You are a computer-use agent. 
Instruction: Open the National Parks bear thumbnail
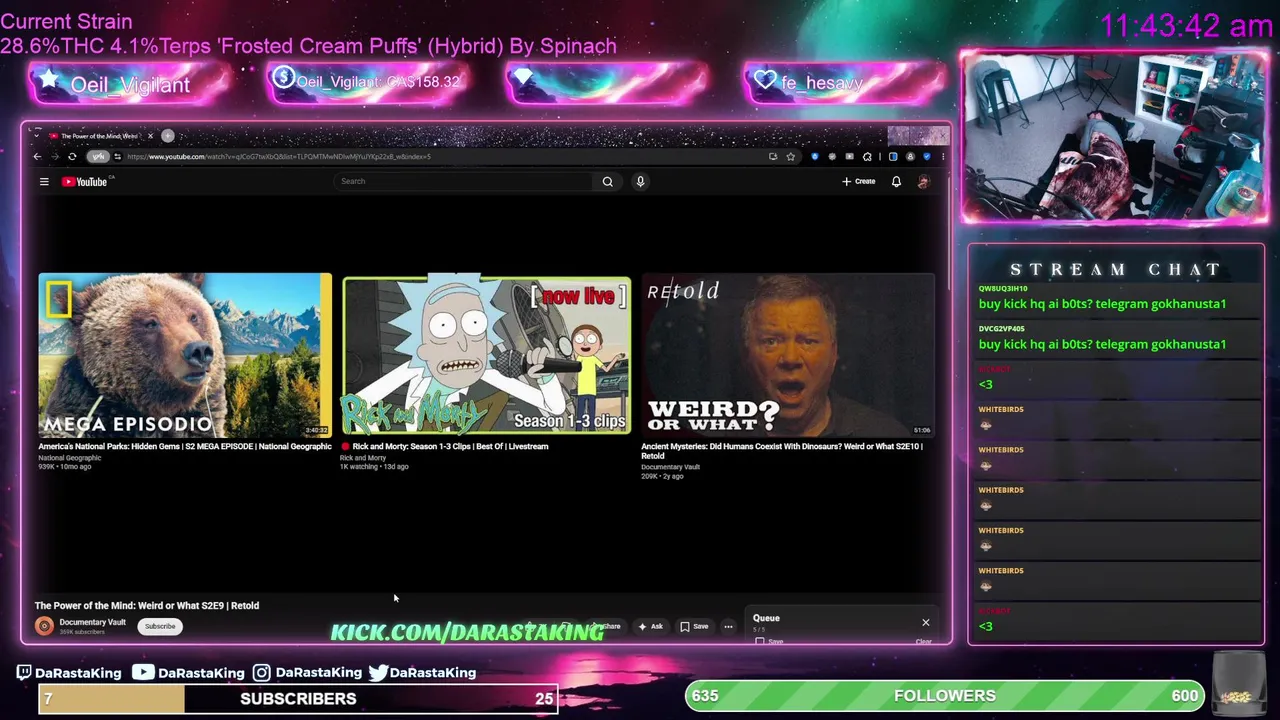coord(185,355)
